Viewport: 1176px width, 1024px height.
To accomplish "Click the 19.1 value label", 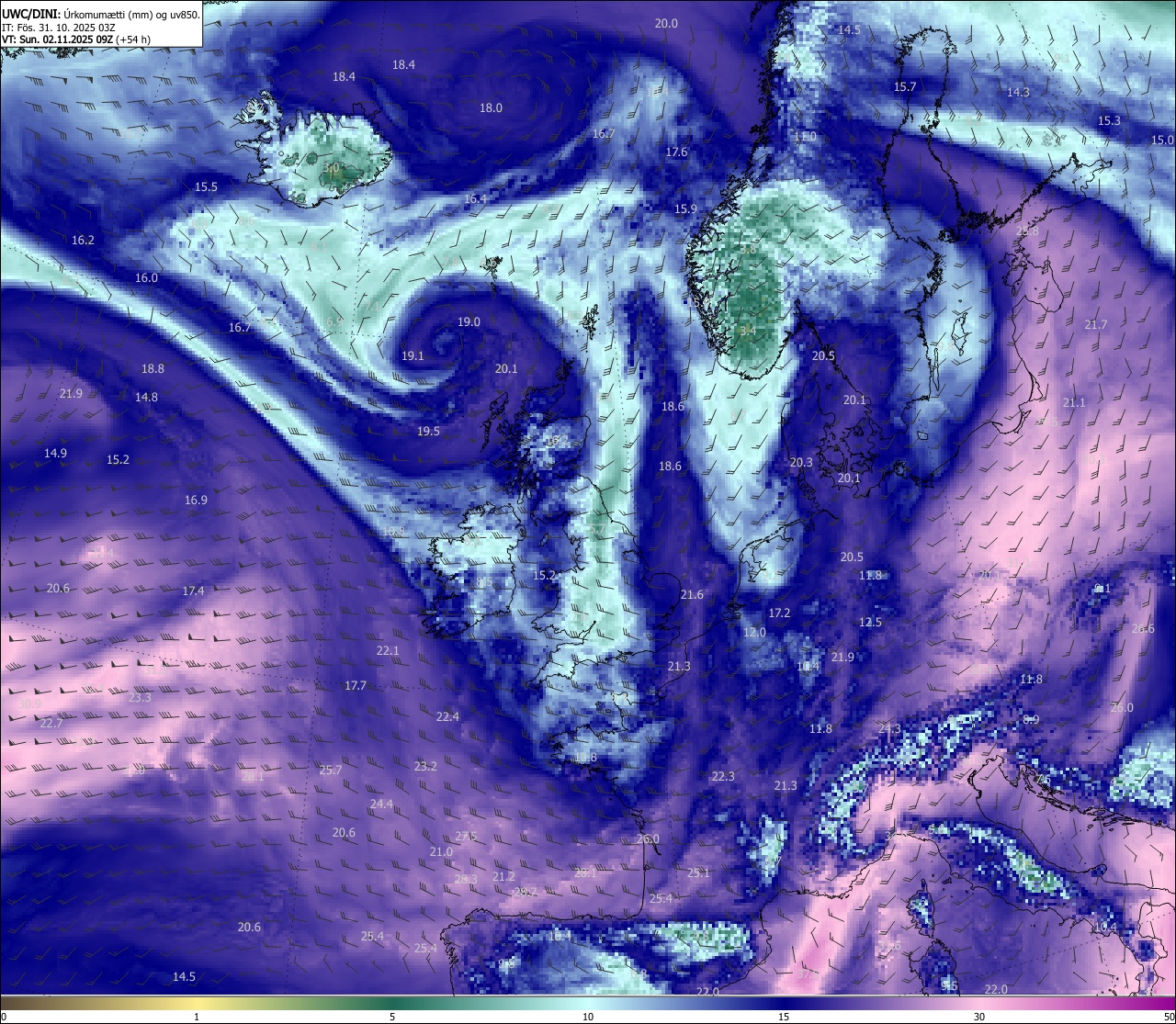I will point(413,355).
